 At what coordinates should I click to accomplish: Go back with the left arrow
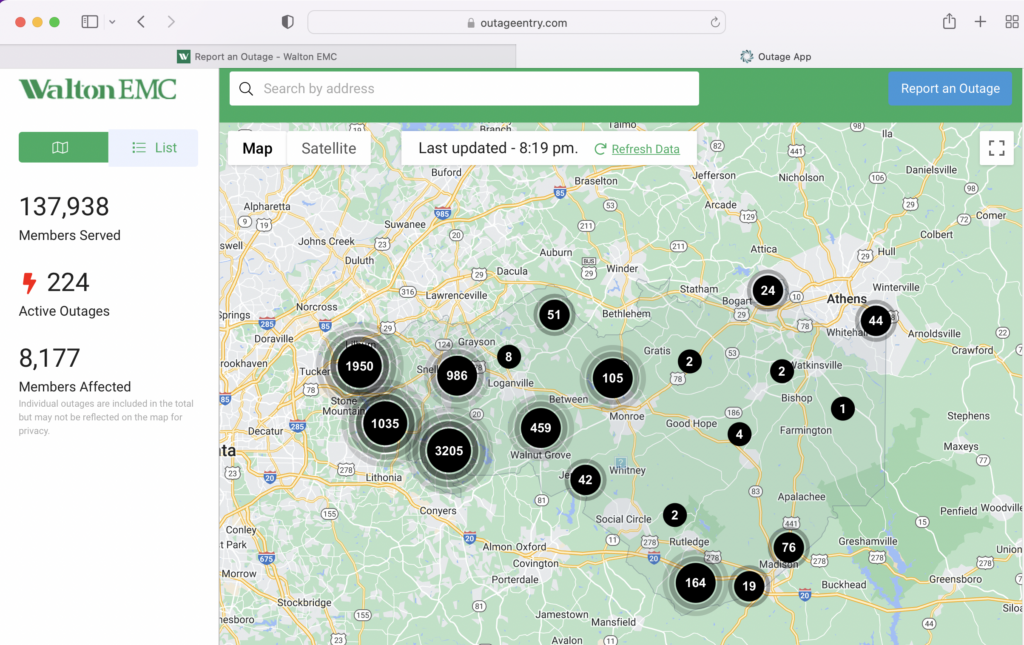(141, 22)
